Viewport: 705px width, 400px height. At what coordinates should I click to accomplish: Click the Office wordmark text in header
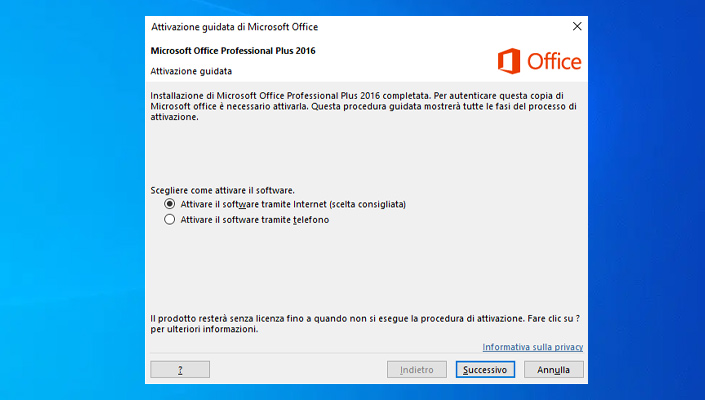554,62
